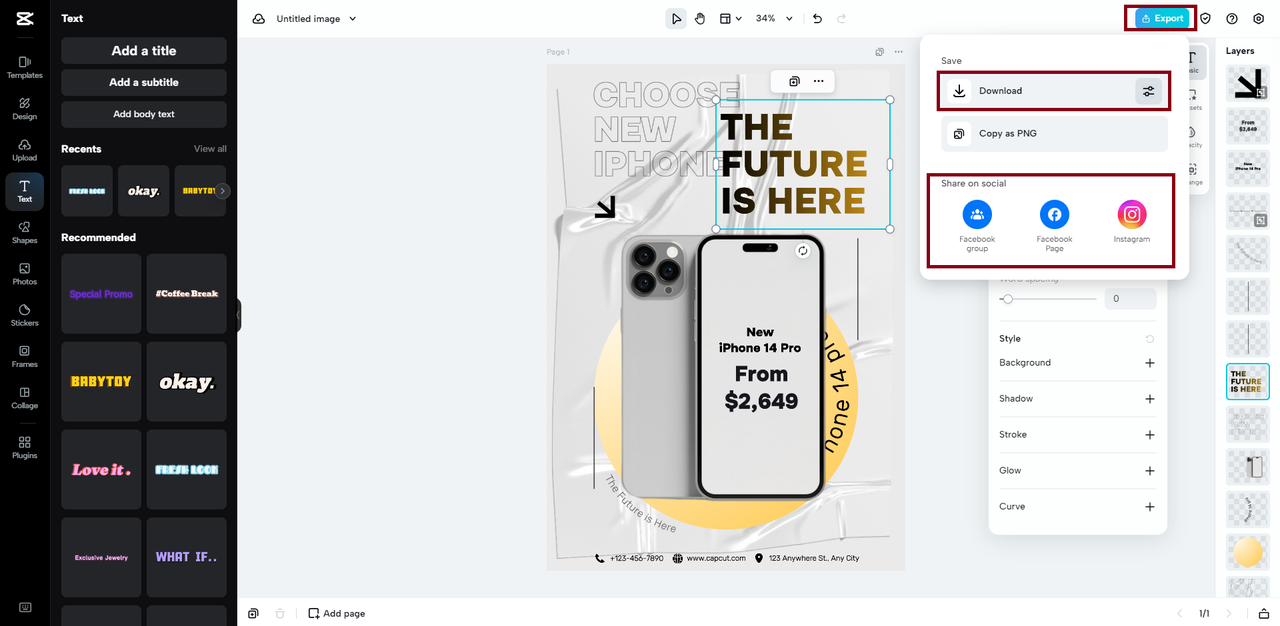Undo the last action
1280x626 pixels.
click(817, 18)
